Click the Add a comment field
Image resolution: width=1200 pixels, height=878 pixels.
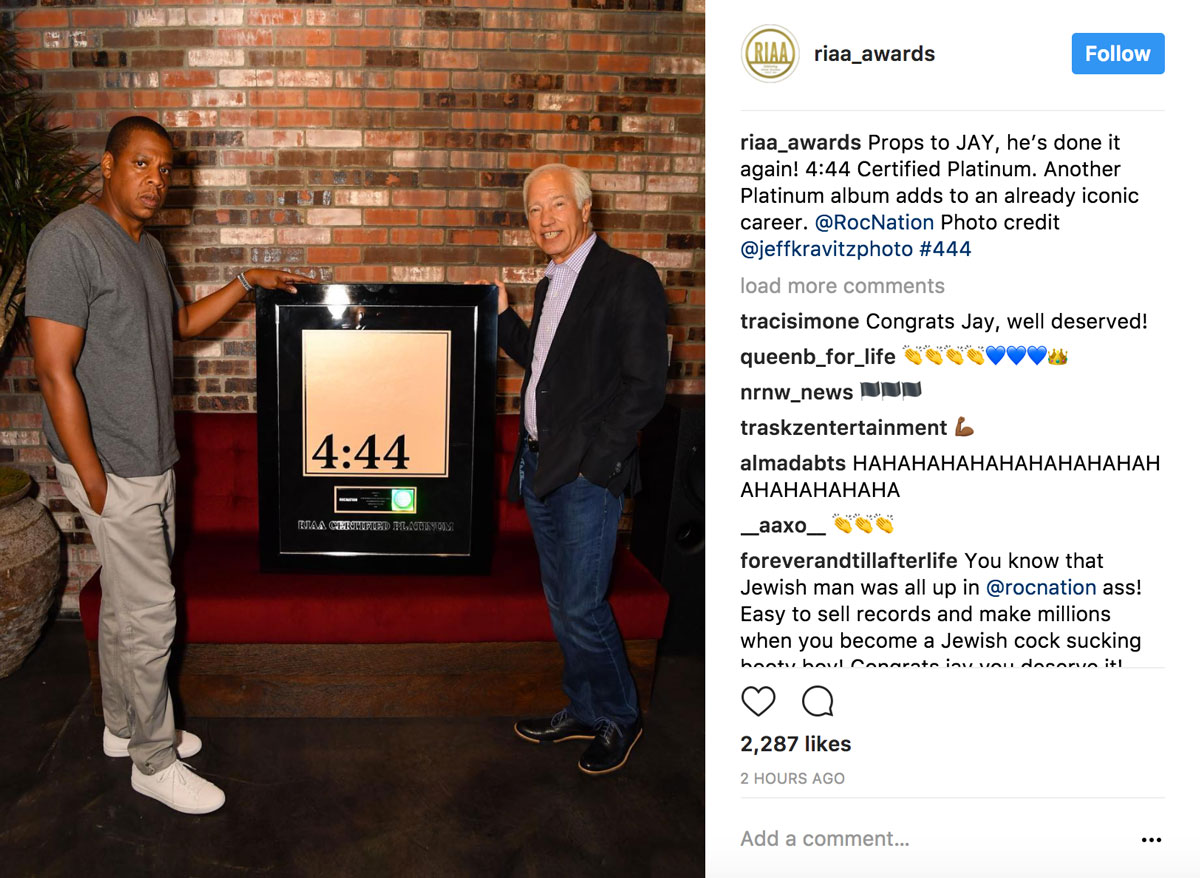point(930,839)
